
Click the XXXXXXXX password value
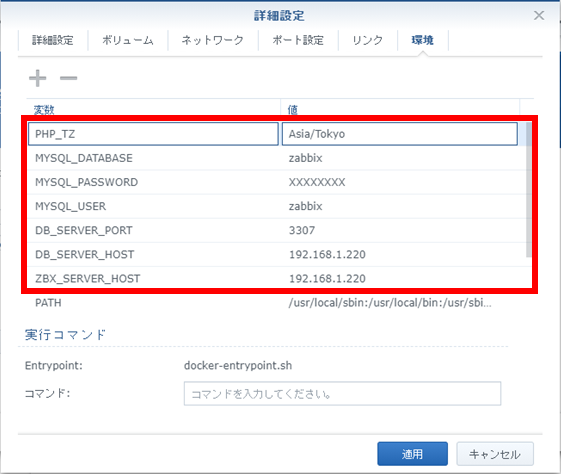[317, 182]
